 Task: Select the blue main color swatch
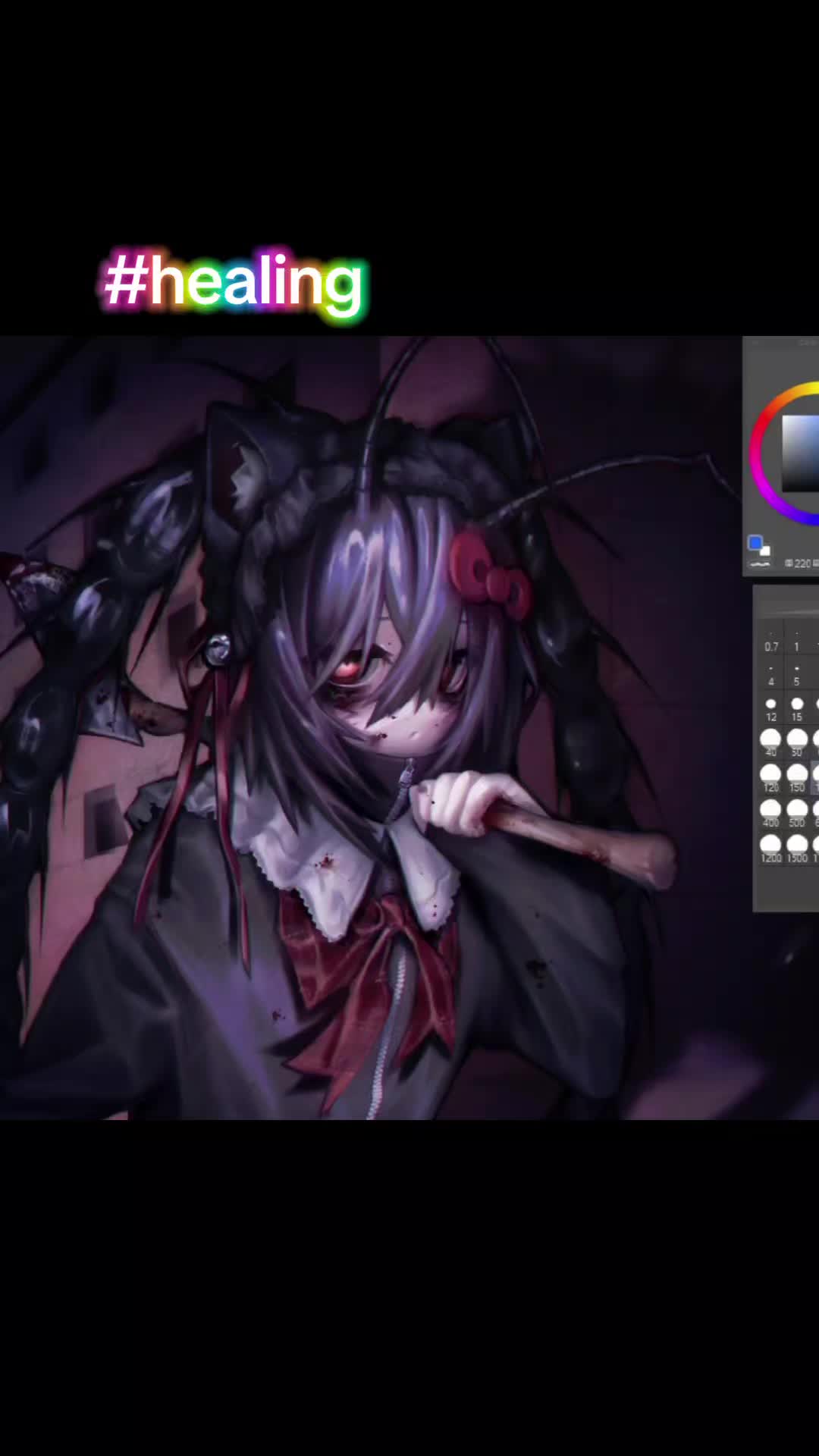755,542
